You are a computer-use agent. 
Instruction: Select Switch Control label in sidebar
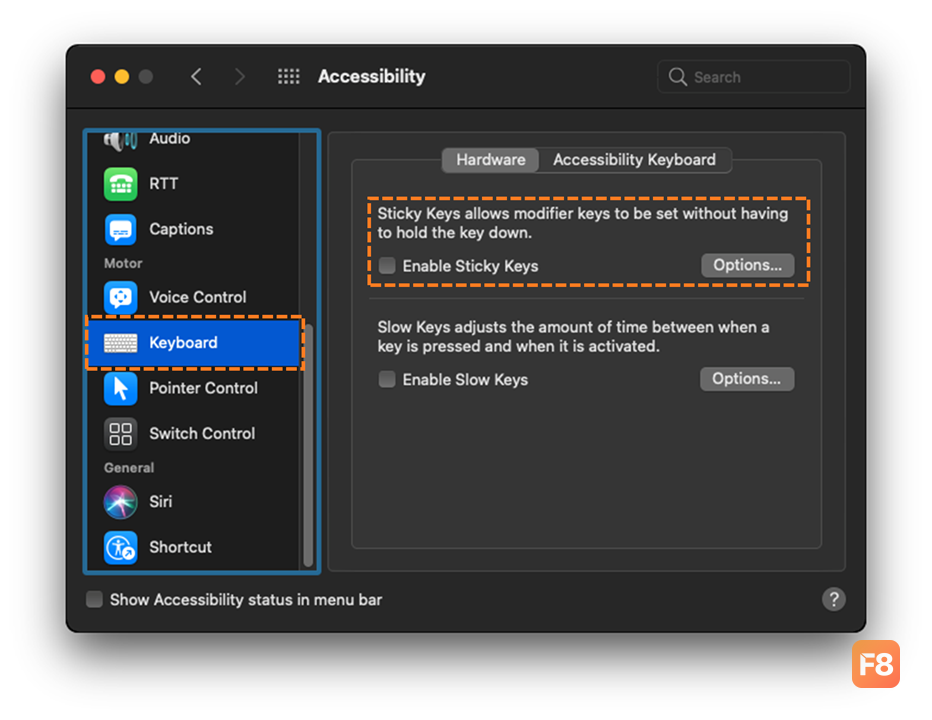(202, 434)
